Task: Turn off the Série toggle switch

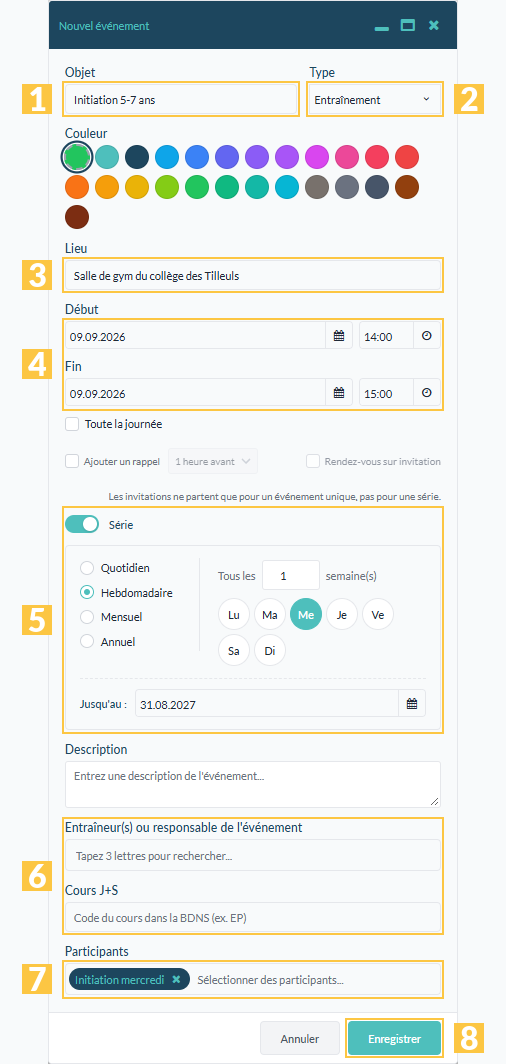Action: (82, 524)
